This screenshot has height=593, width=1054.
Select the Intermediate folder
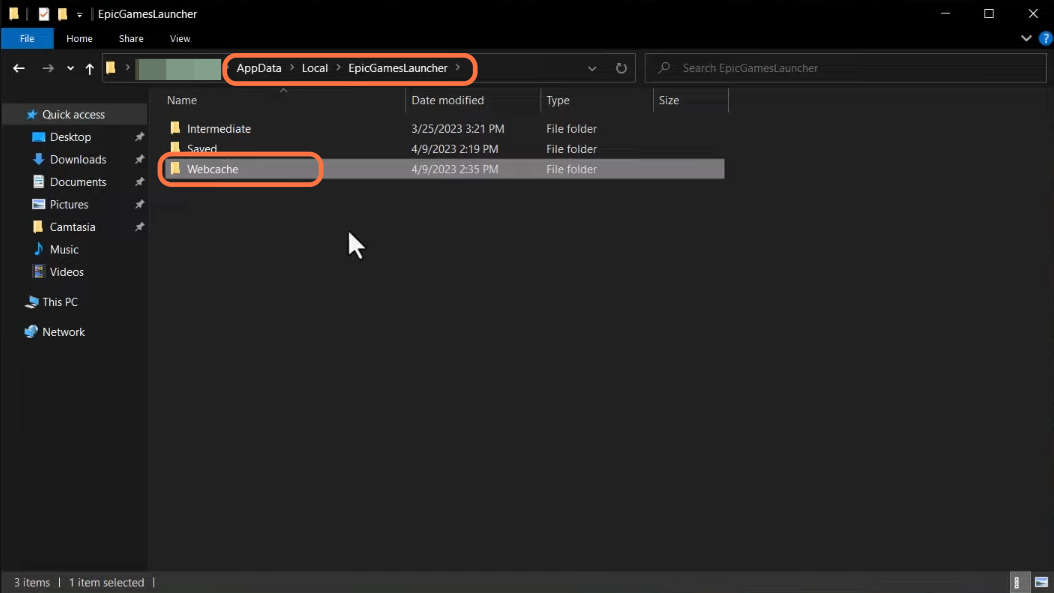218,128
